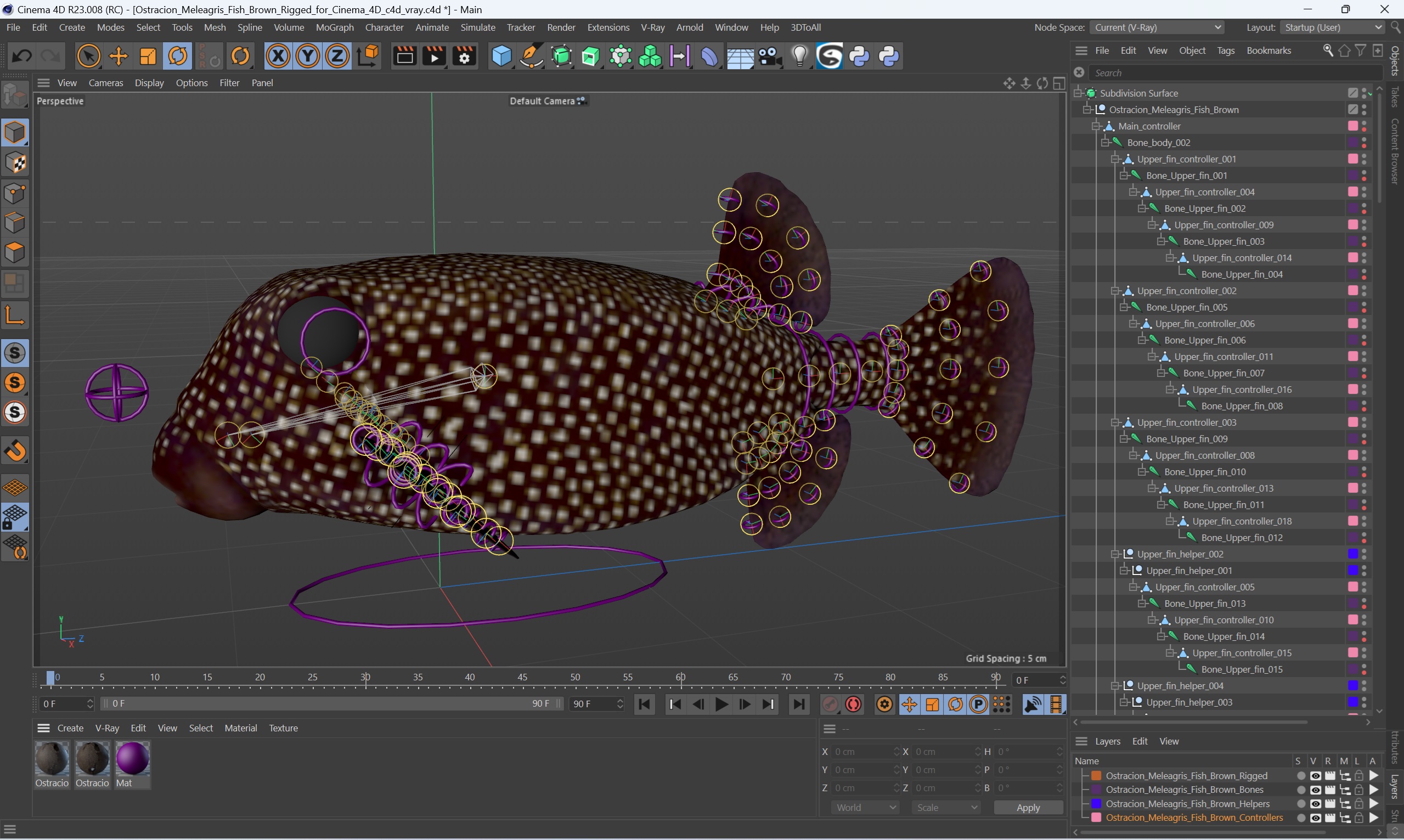Click the pink layer color of Main_controller
This screenshot has height=840, width=1404.
pos(1352,126)
